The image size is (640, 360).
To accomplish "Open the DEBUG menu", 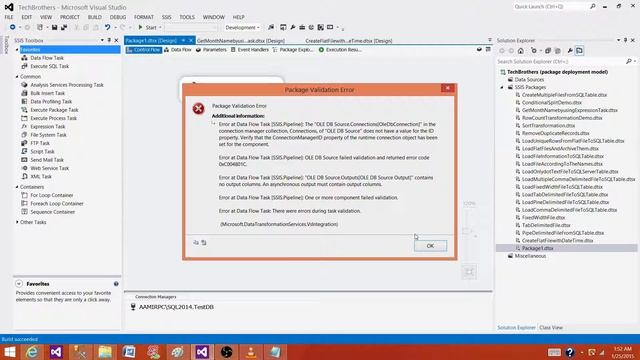I will [x=118, y=17].
